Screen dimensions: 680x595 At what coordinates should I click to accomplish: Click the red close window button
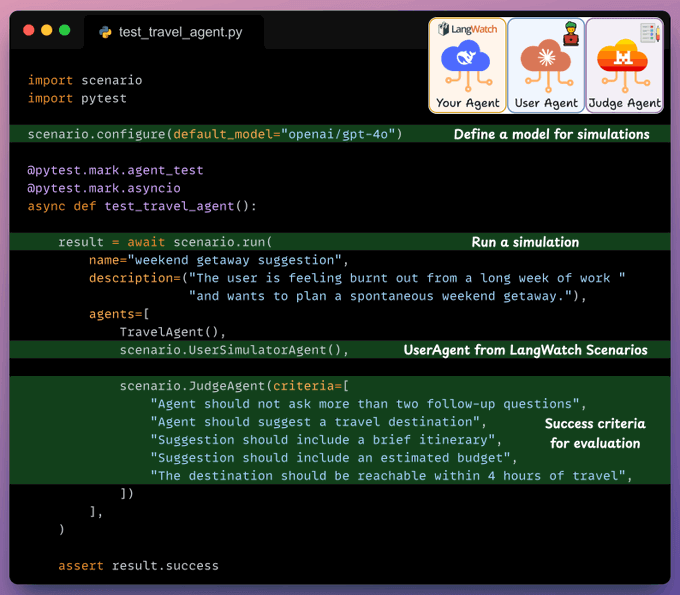click(x=29, y=31)
